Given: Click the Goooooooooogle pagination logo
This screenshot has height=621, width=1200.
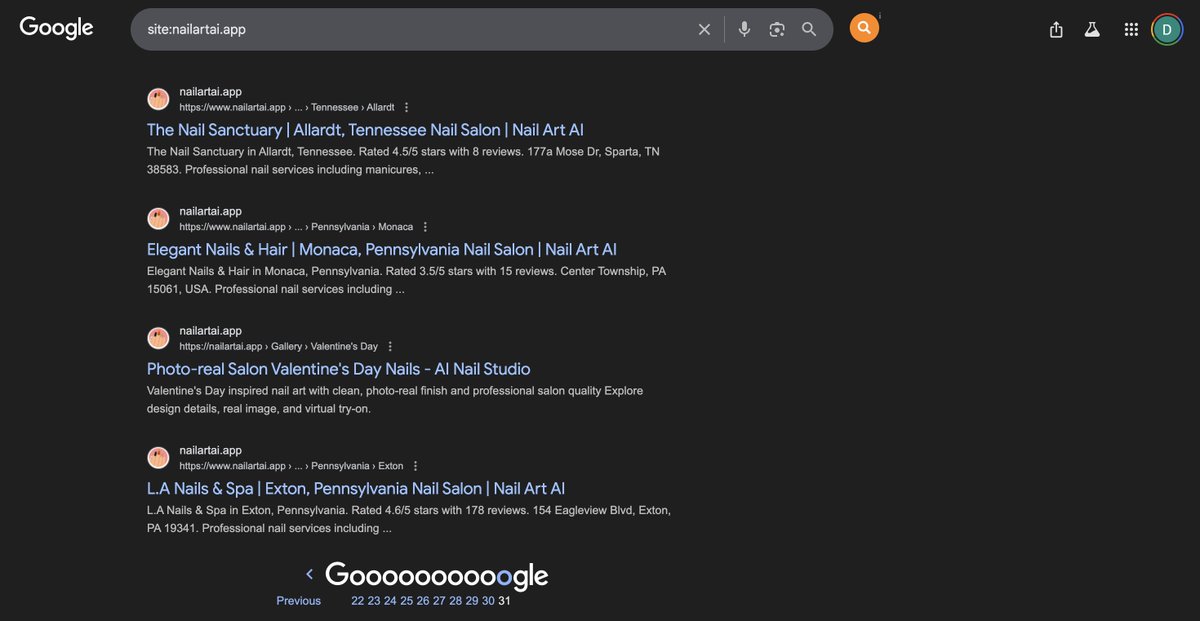Looking at the screenshot, I should (x=437, y=575).
